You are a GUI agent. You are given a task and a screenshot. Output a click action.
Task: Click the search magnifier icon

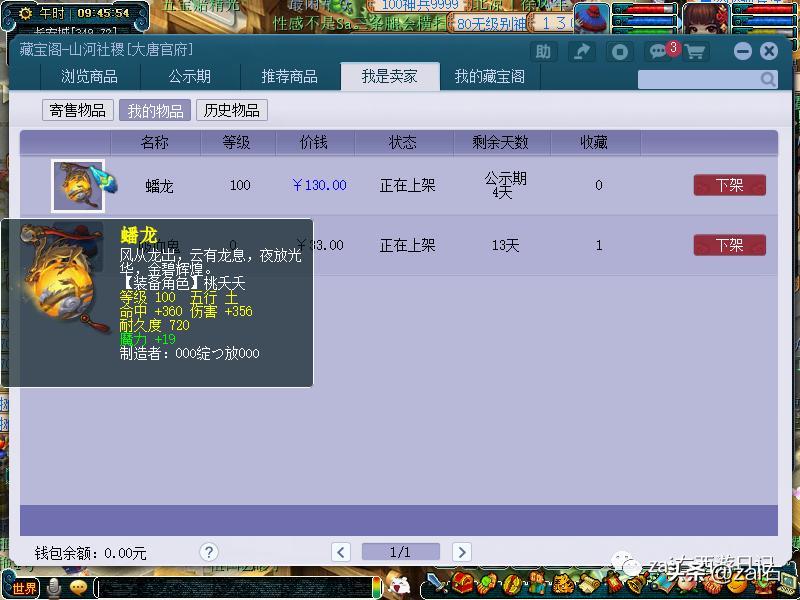pyautogui.click(x=767, y=79)
